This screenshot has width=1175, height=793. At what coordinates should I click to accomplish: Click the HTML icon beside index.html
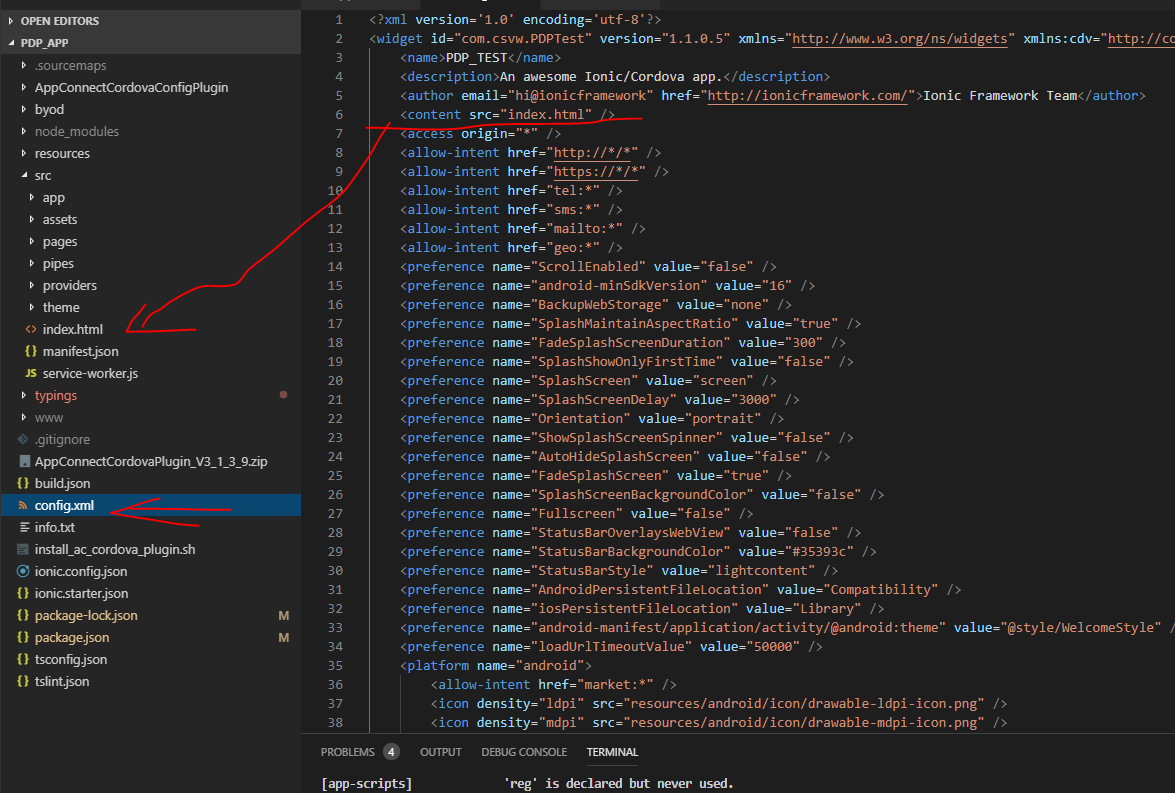(x=31, y=329)
